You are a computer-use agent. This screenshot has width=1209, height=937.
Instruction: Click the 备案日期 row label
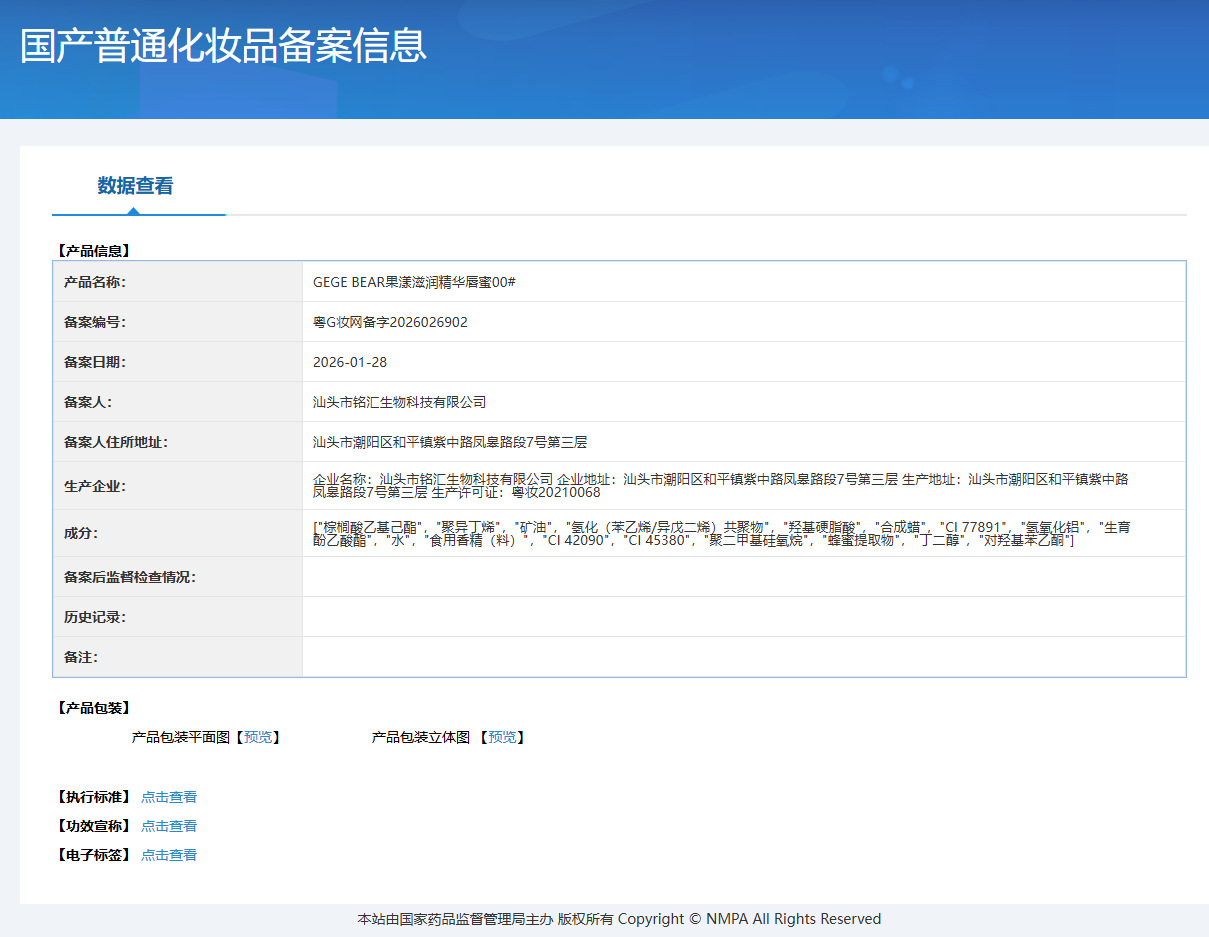95,362
